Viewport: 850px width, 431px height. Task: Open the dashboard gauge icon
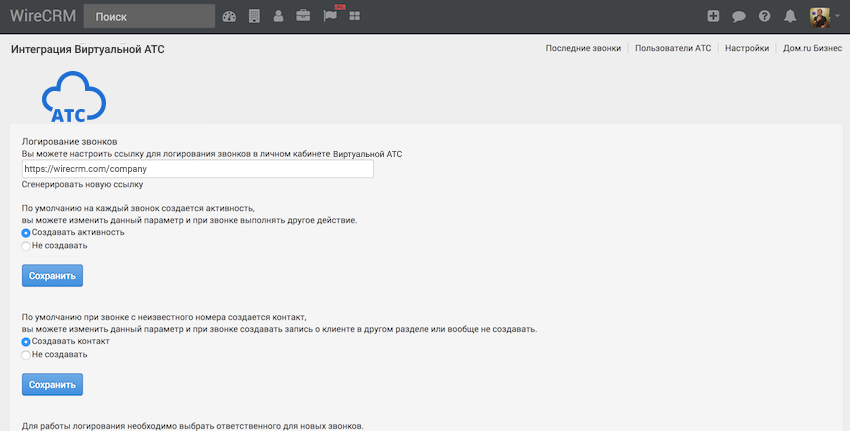pos(230,16)
